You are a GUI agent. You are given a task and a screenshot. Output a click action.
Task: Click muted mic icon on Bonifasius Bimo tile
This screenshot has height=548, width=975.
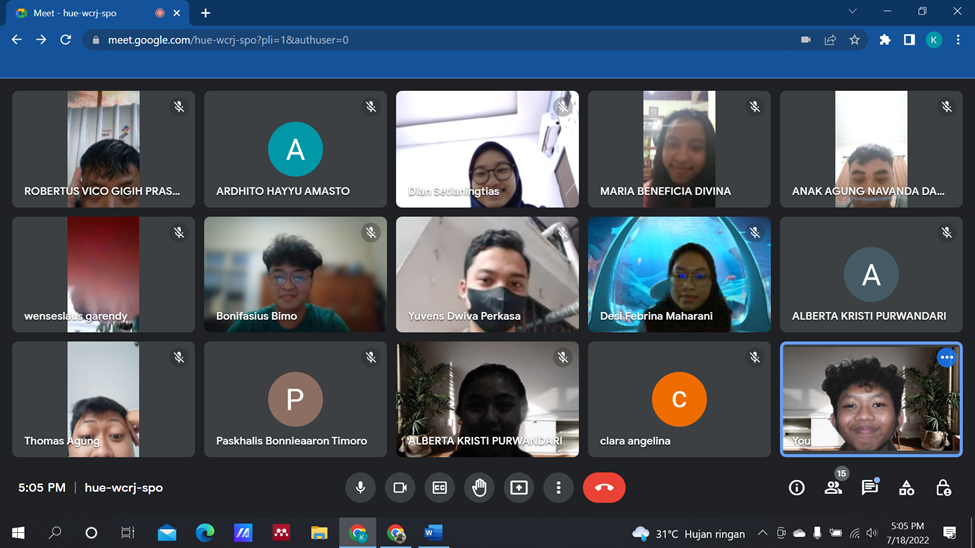(x=371, y=233)
